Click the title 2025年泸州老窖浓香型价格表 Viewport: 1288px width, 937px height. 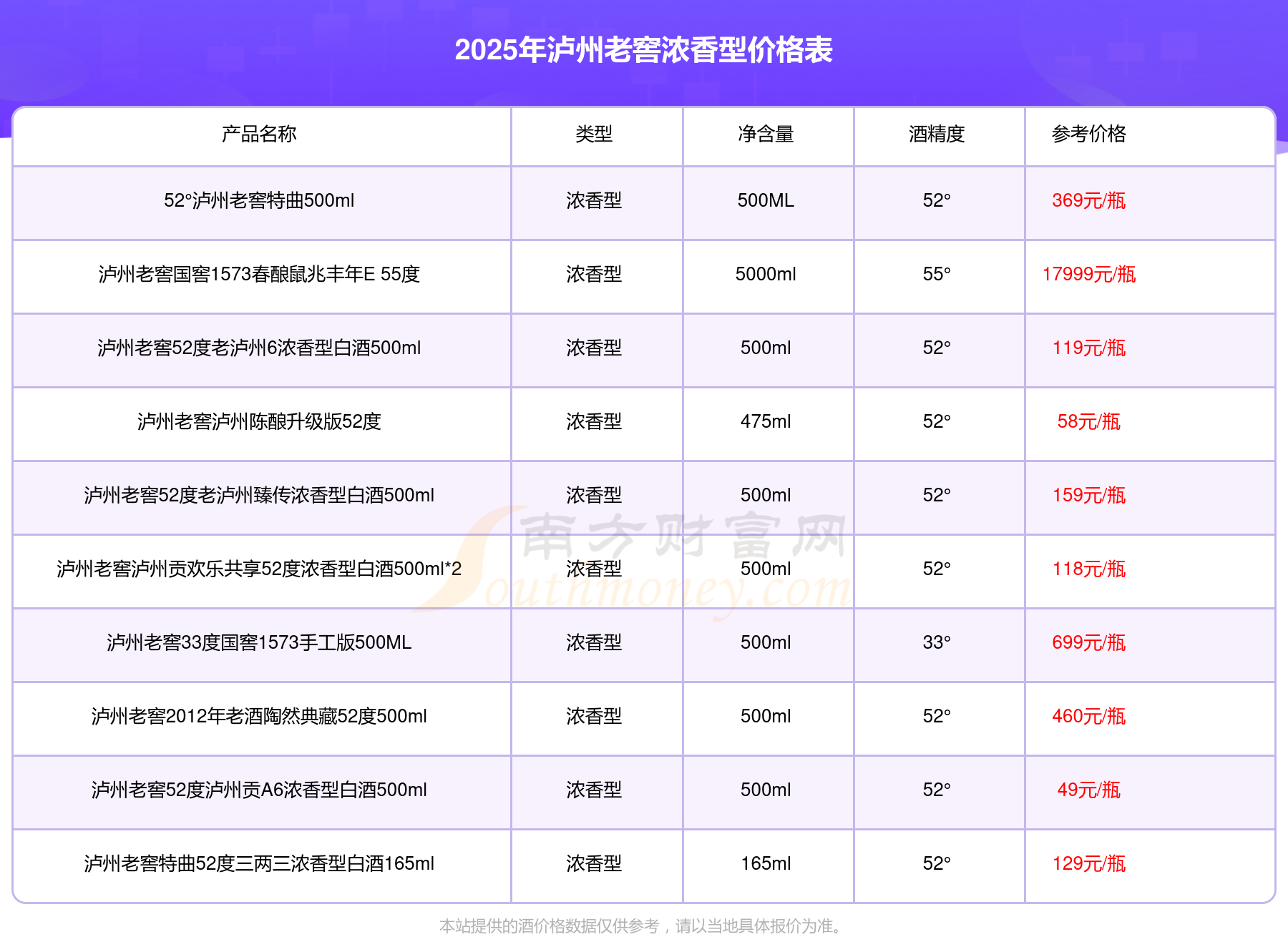(x=643, y=50)
